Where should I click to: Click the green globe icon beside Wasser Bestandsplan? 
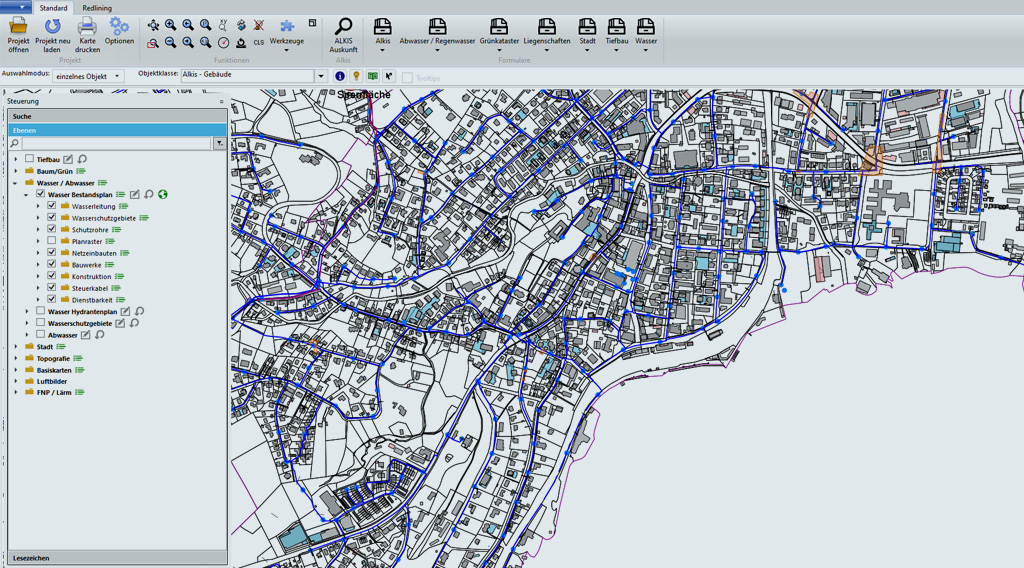(x=162, y=195)
